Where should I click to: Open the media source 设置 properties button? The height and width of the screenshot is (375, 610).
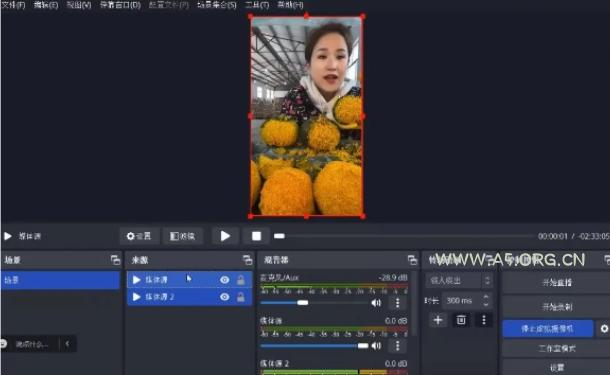point(139,236)
